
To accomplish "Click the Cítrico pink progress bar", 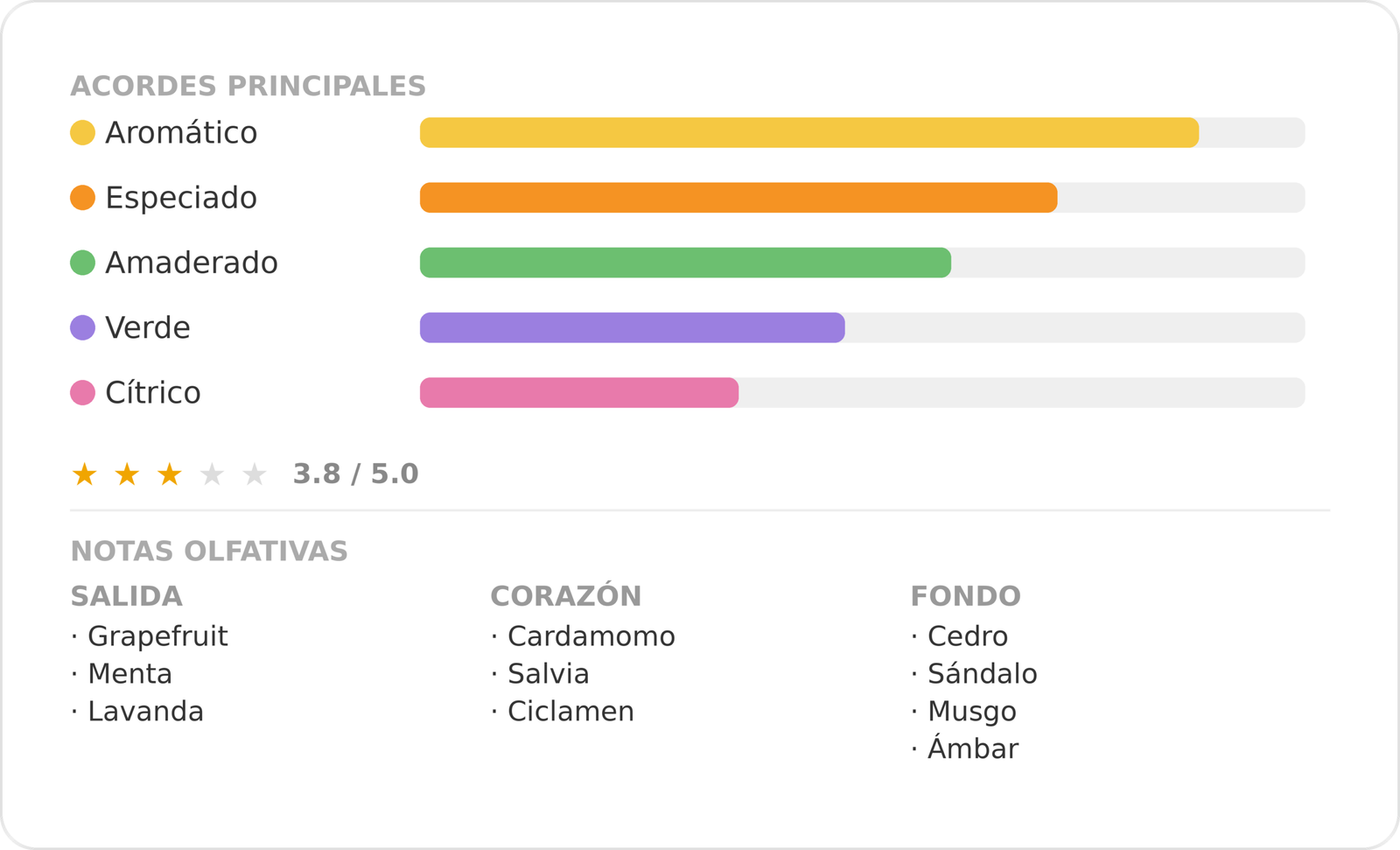I will click(579, 392).
